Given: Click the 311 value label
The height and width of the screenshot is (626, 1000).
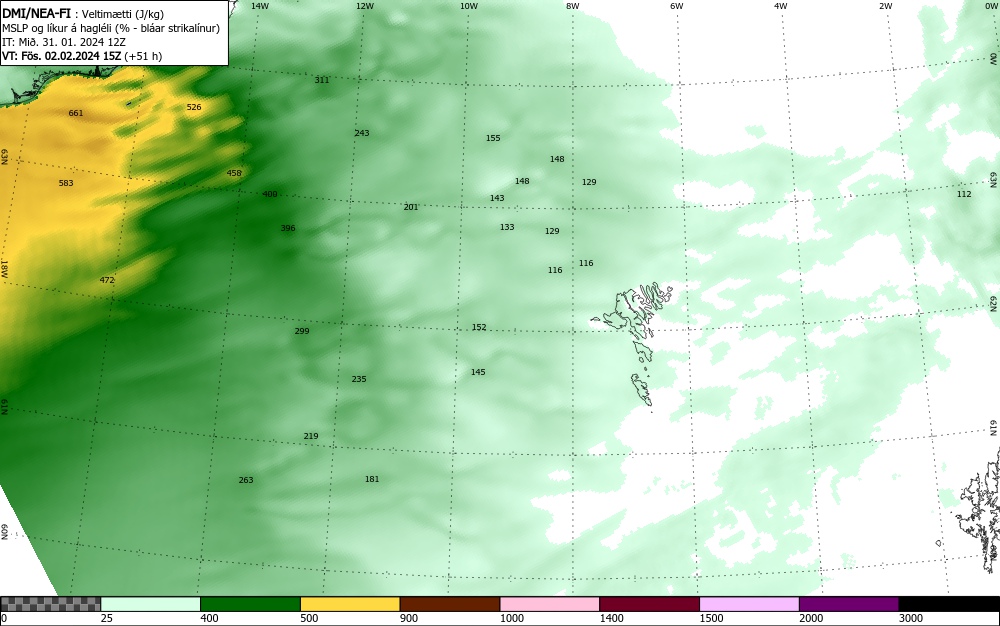Looking at the screenshot, I should (322, 80).
